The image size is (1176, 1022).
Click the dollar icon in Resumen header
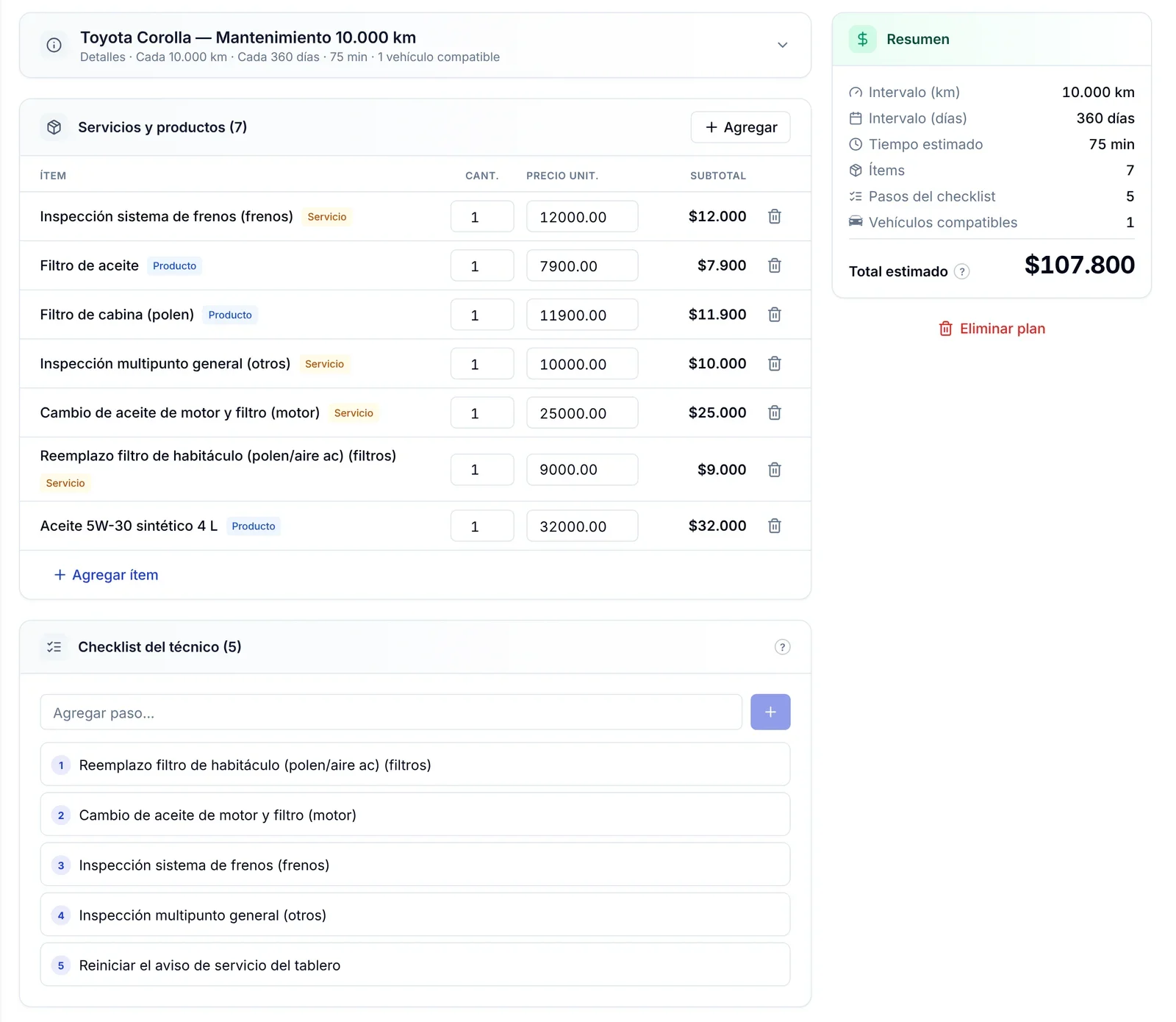[x=862, y=39]
